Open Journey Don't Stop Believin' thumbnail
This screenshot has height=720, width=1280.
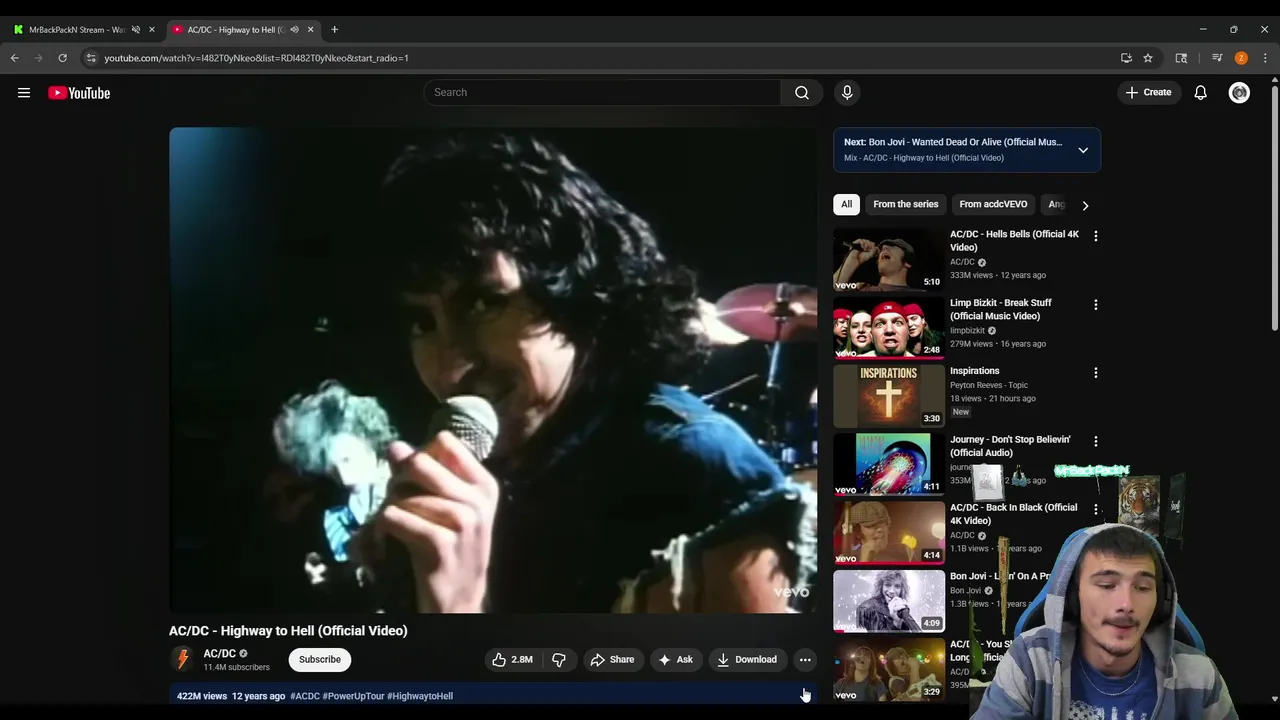[x=889, y=464]
